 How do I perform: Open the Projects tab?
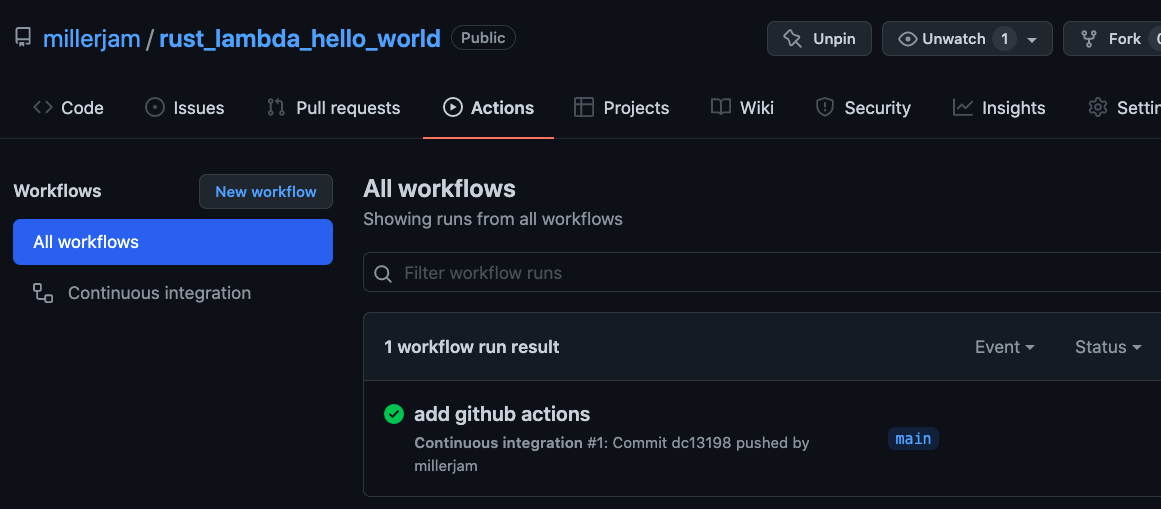click(621, 107)
